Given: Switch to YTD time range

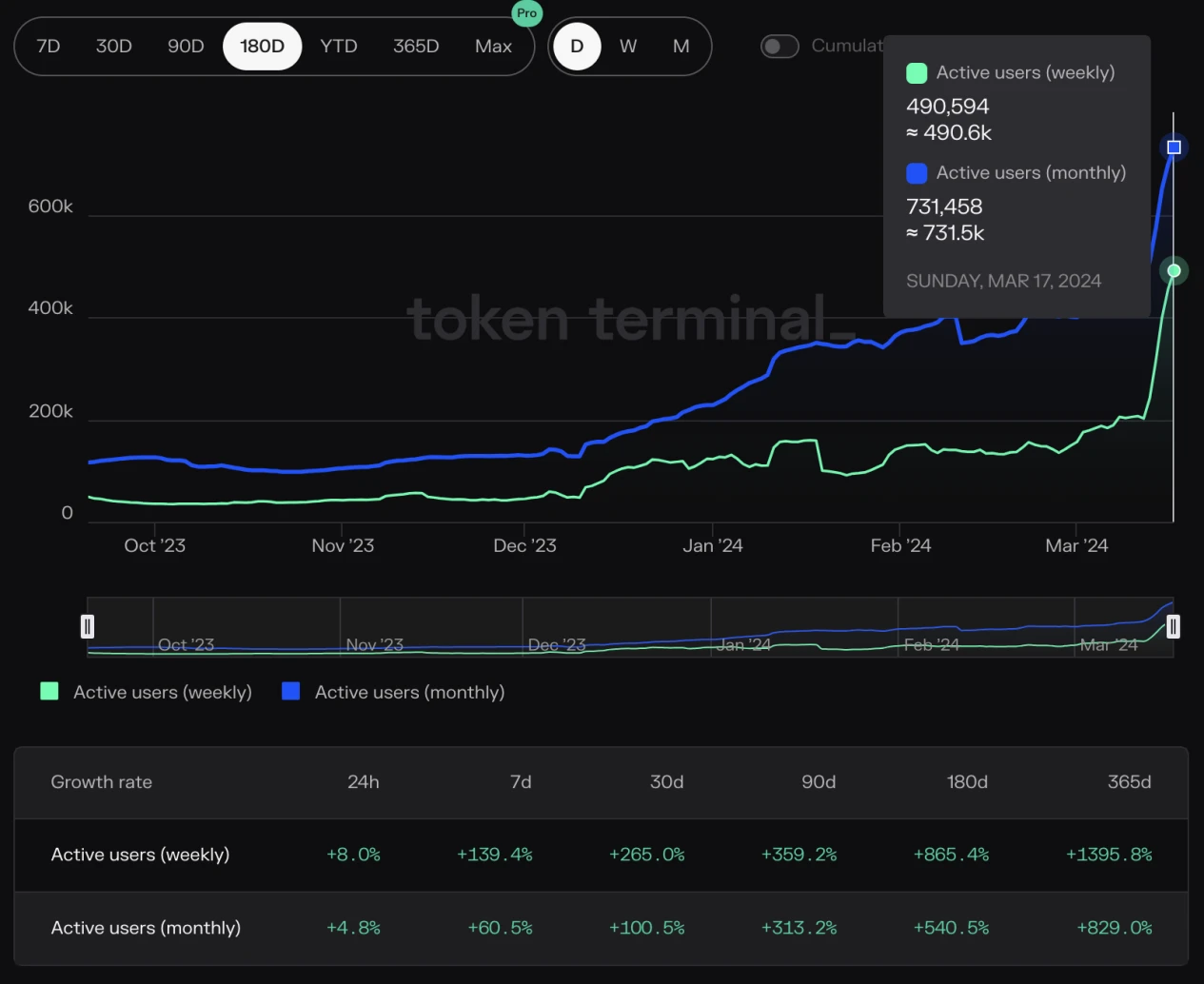Looking at the screenshot, I should (339, 46).
